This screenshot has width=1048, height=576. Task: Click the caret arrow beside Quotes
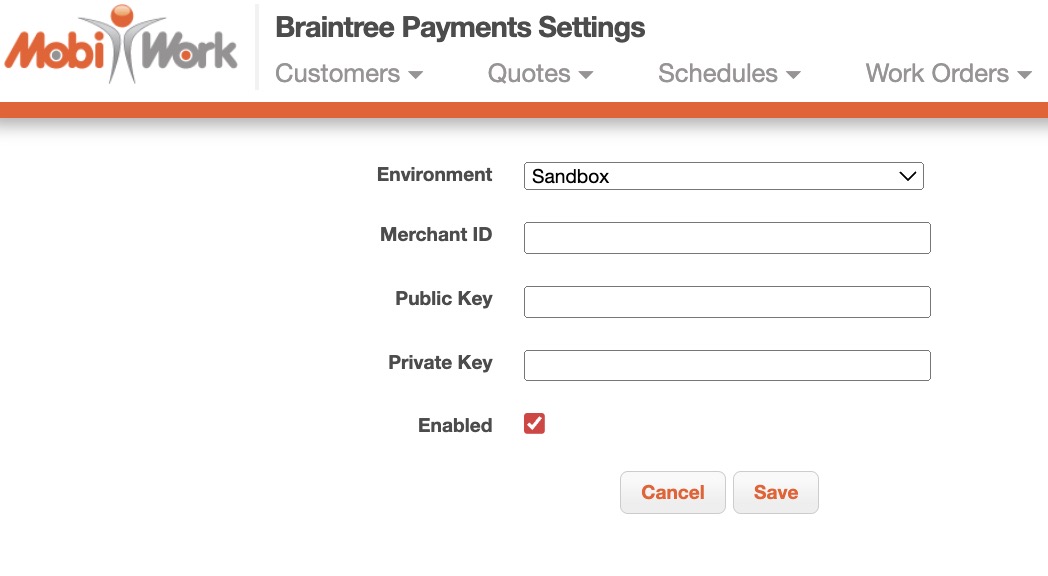pos(586,75)
